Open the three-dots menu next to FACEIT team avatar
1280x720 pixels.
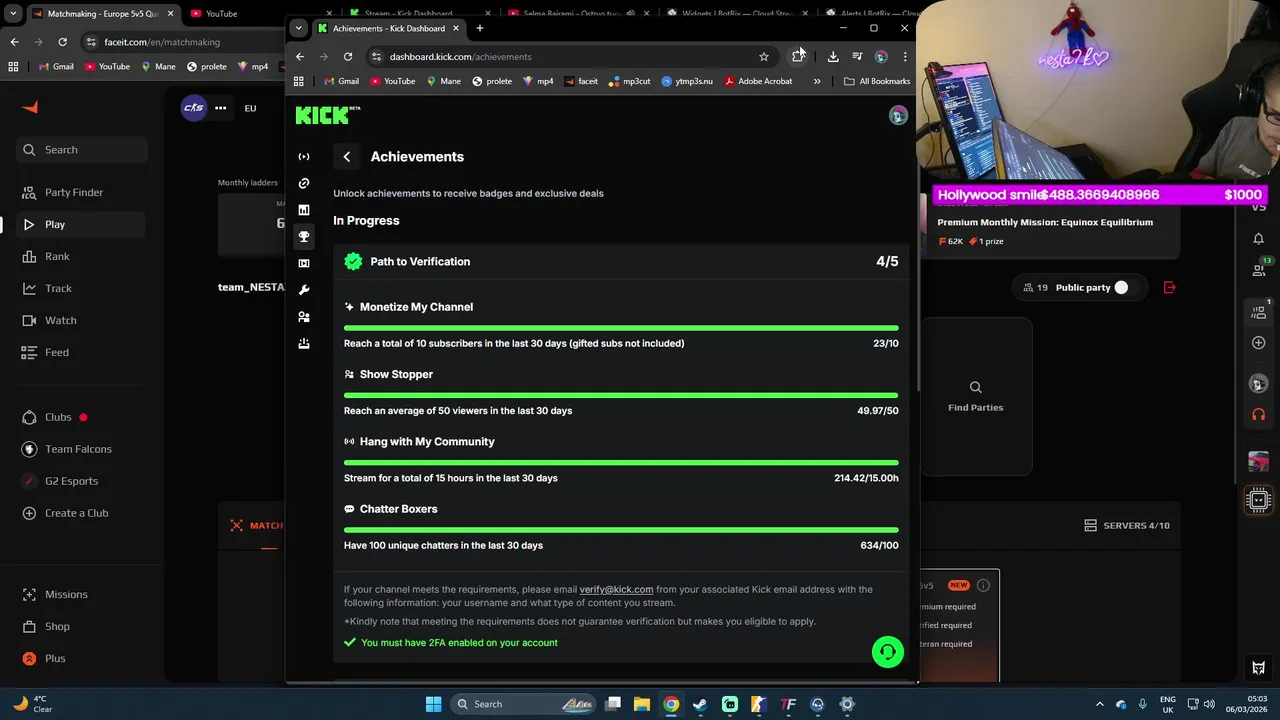pos(220,108)
